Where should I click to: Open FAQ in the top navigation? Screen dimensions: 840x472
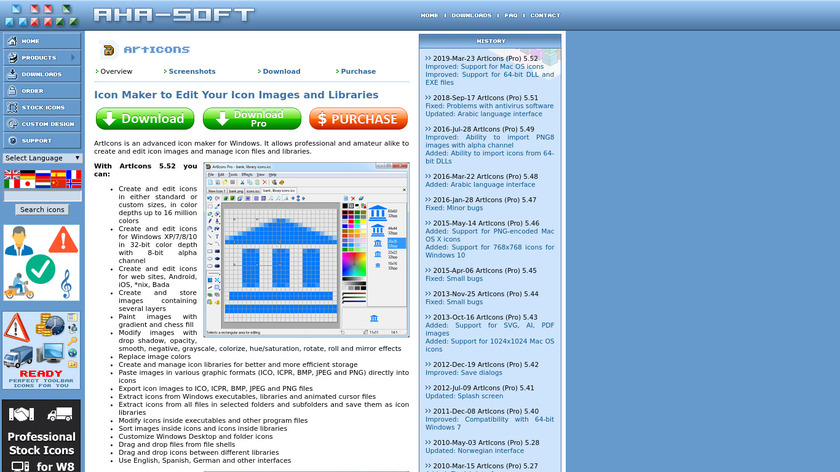coord(511,16)
